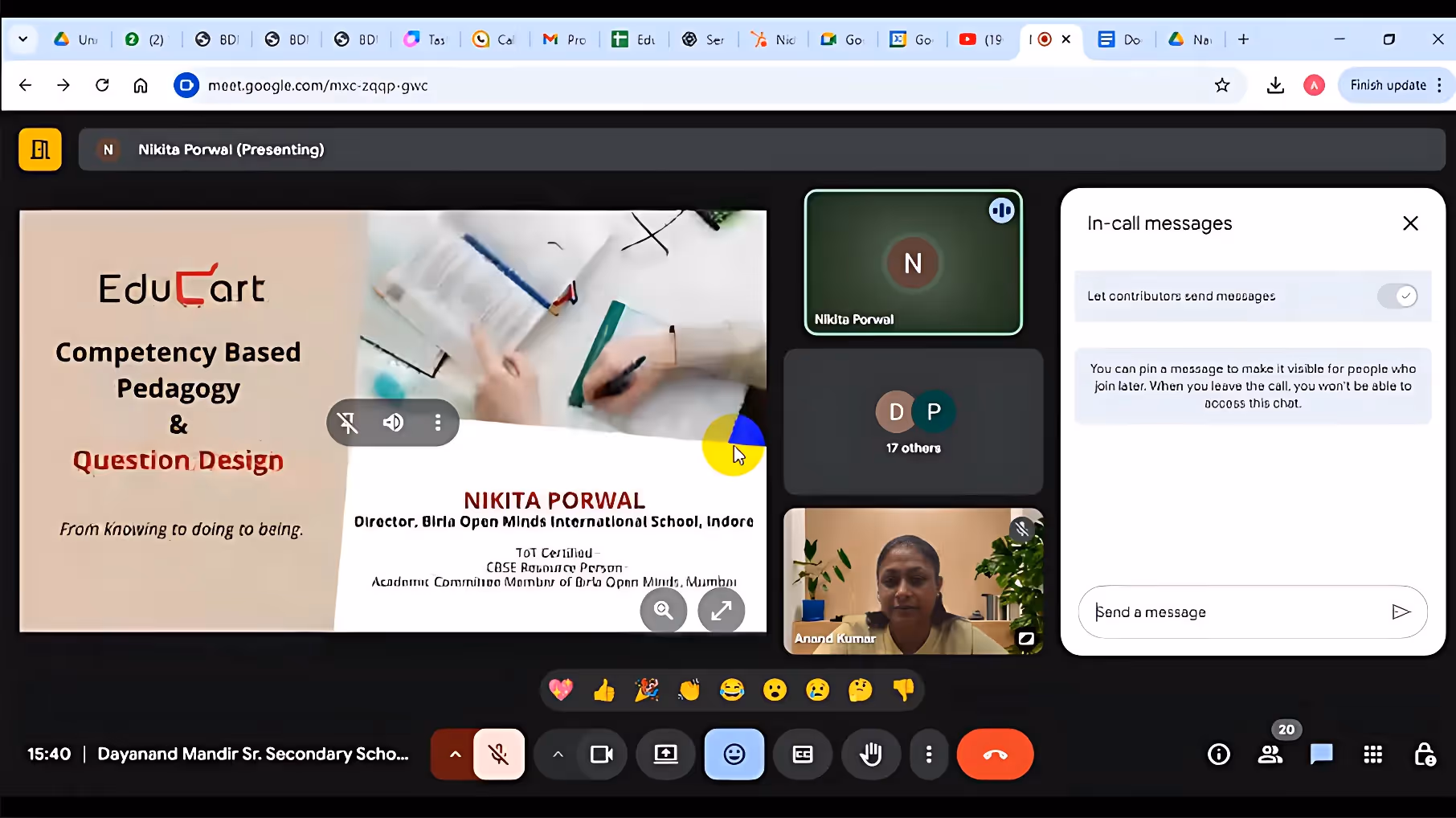Switch to the Google Meet Go tab
Image resolution: width=1456 pixels, height=818 pixels.
(x=843, y=39)
